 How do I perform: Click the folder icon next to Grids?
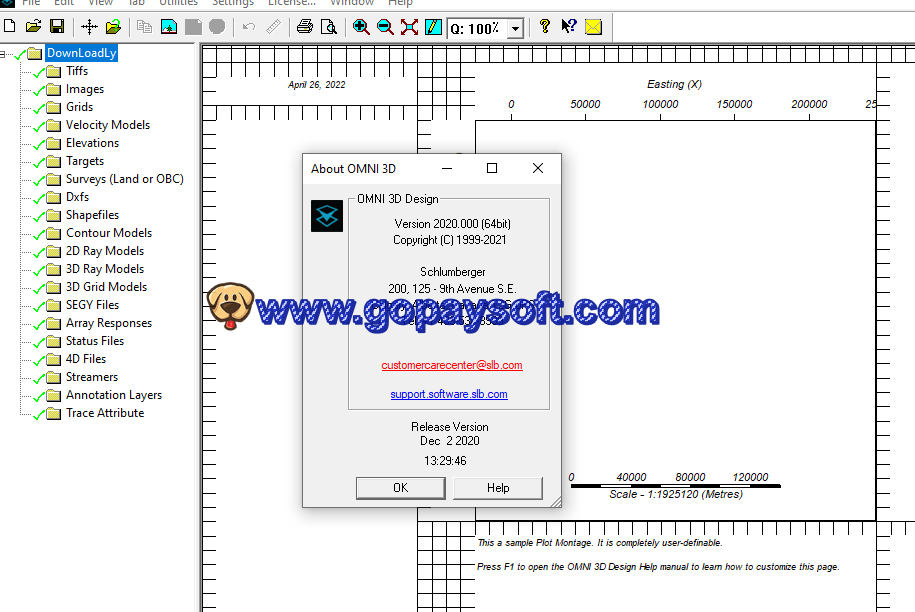[x=54, y=107]
